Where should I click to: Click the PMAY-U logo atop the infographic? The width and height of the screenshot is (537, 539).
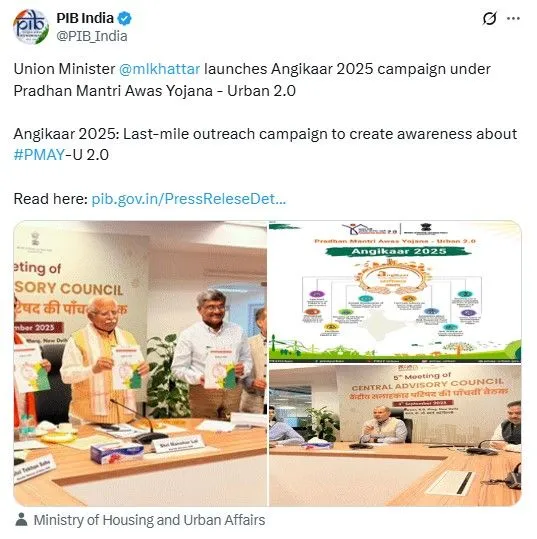(370, 229)
